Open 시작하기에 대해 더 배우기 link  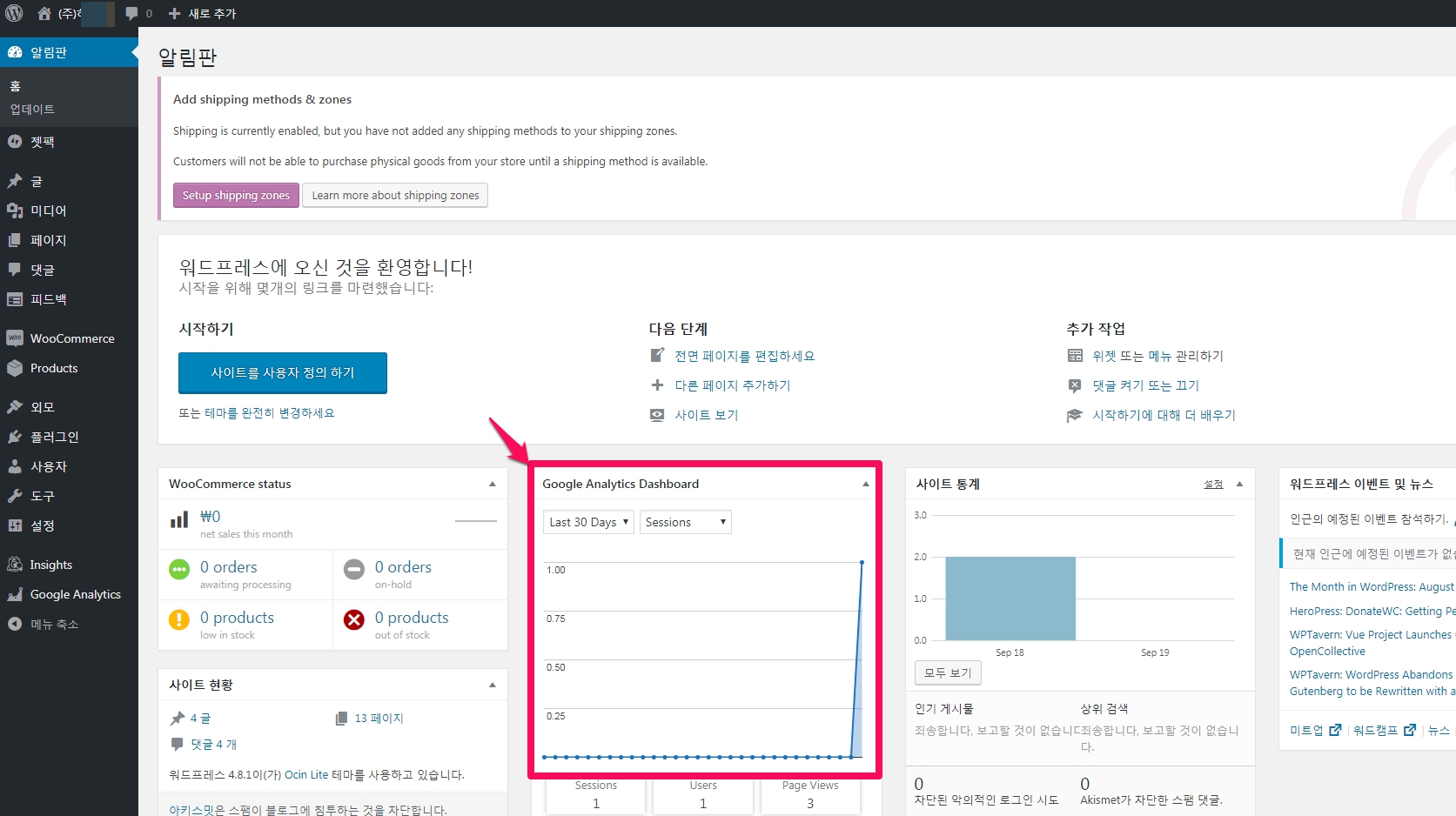tap(1164, 415)
